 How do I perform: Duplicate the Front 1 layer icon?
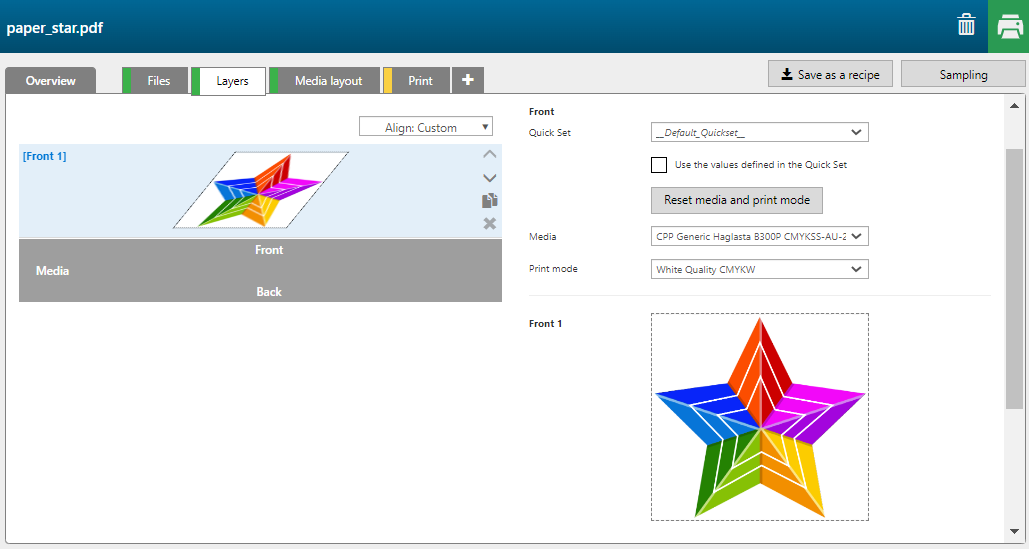(489, 201)
